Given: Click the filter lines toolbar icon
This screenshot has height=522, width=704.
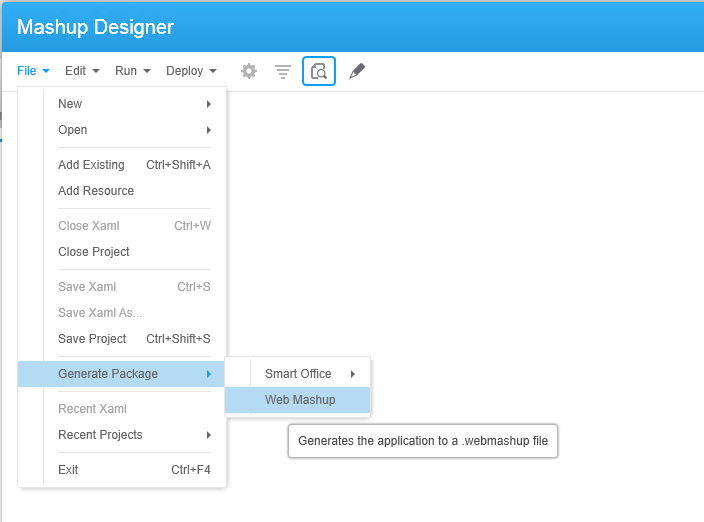Looking at the screenshot, I should pyautogui.click(x=283, y=71).
